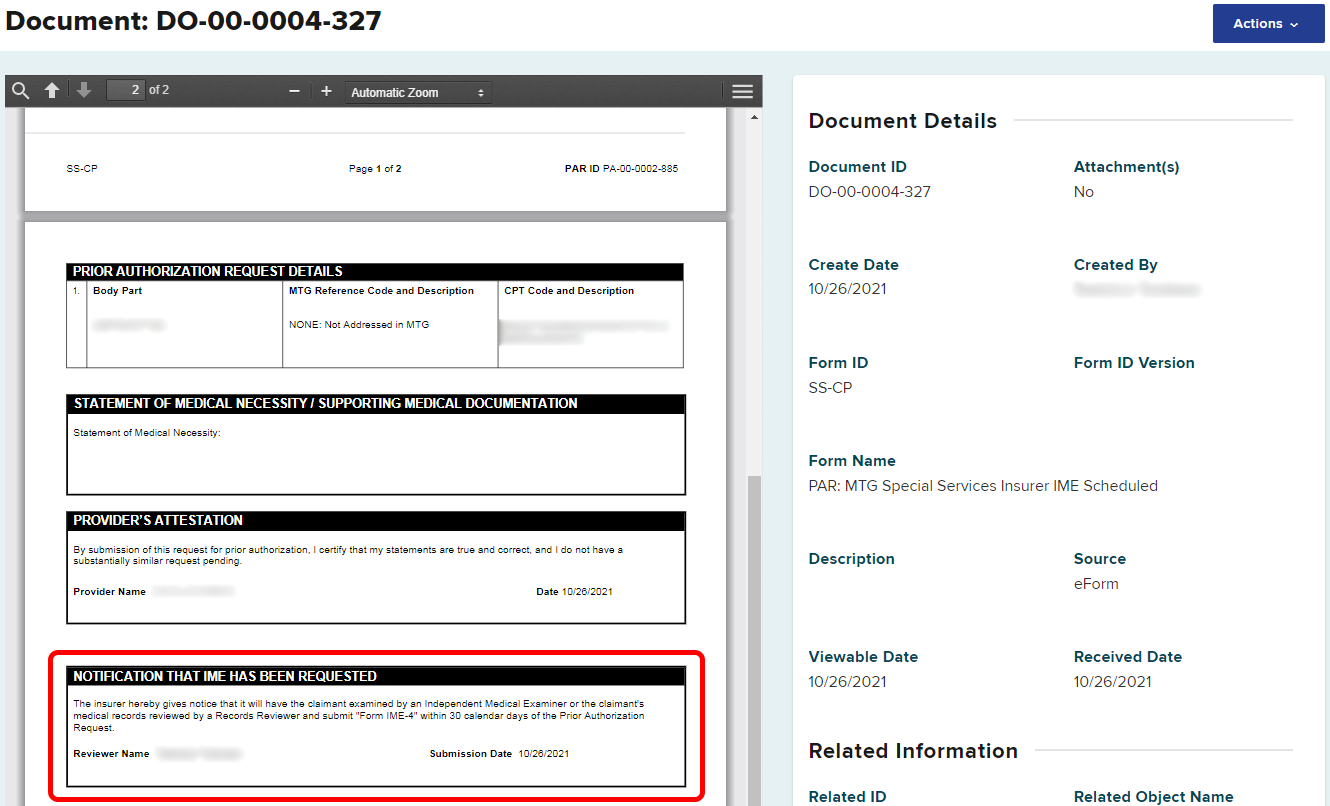1330x806 pixels.
Task: Click the Provider's Attestation section header
Action: [158, 520]
